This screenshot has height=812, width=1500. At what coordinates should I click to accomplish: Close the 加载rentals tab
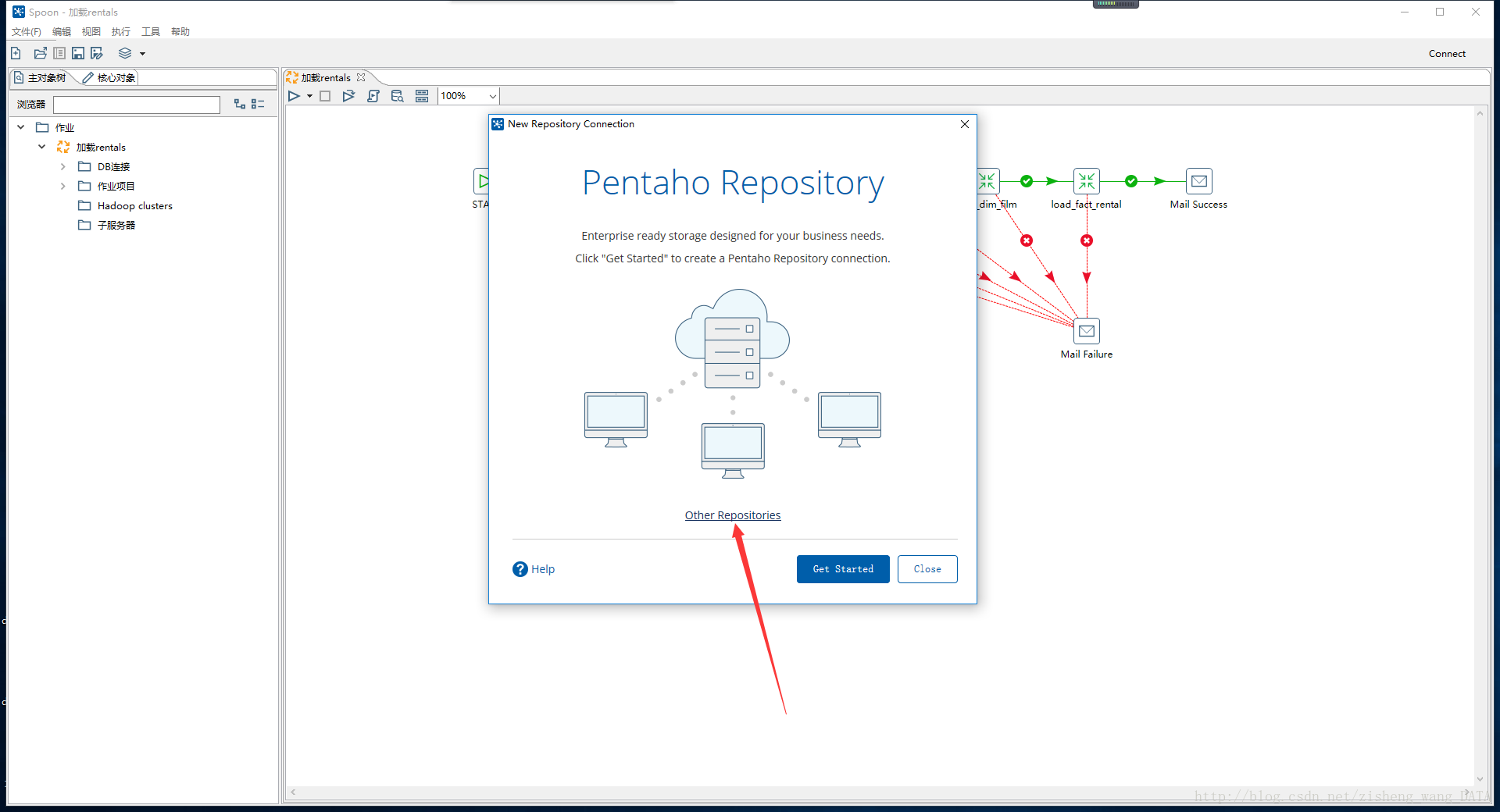point(361,77)
